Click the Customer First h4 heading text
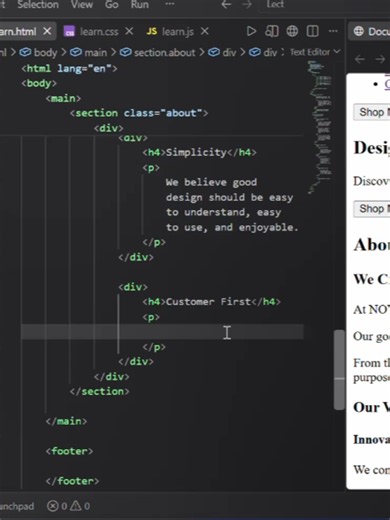Viewport: 390px width, 520px height. 208,302
